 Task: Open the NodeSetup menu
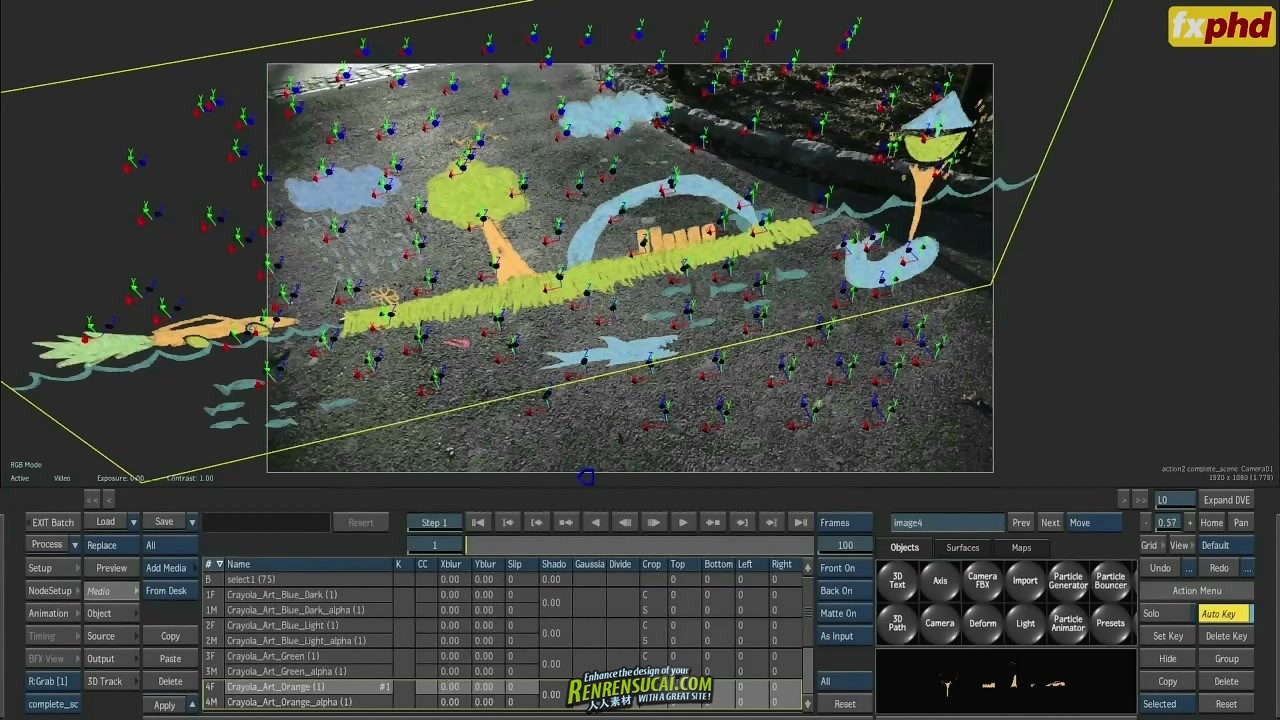53,591
